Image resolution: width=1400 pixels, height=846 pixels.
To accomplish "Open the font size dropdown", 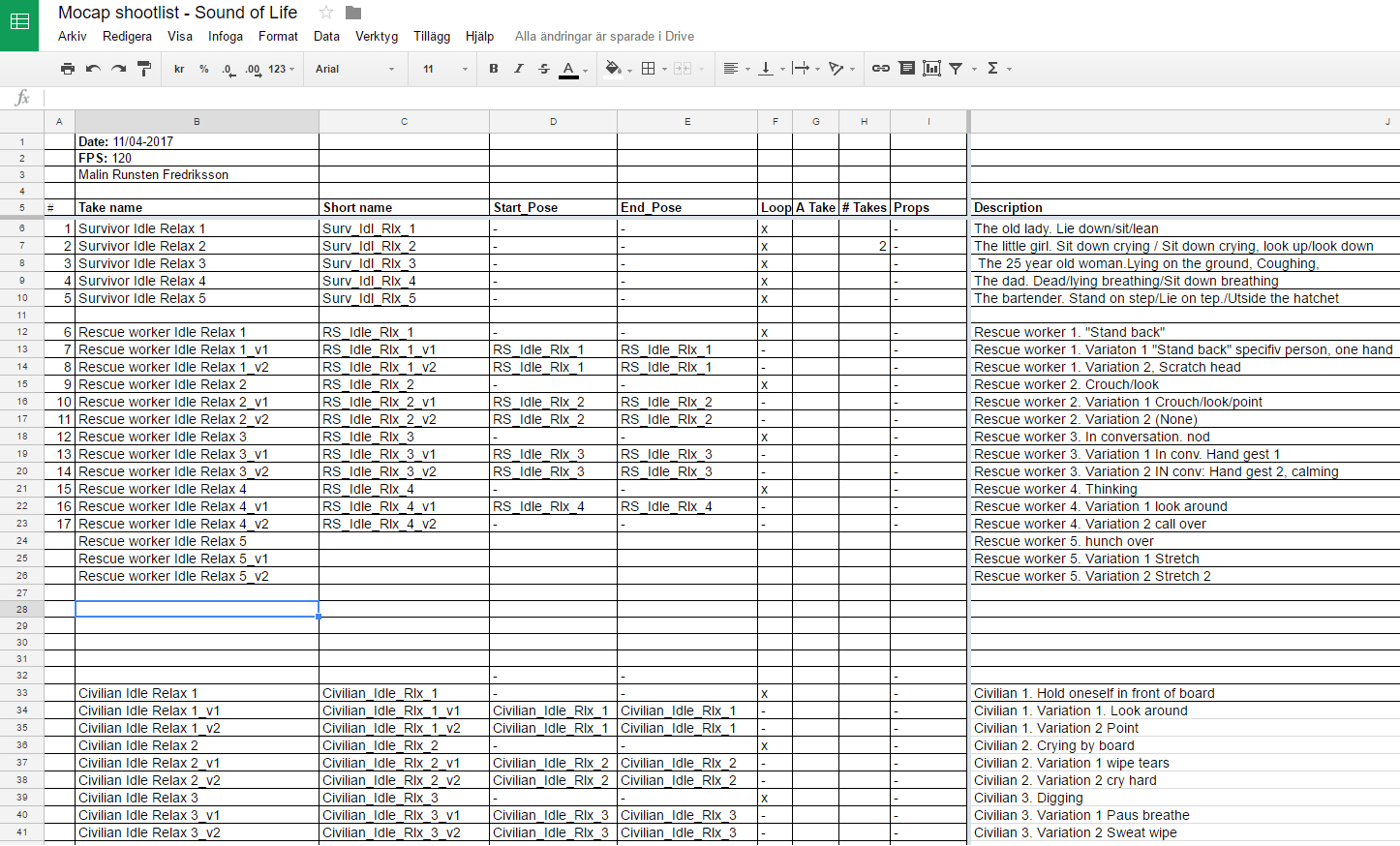I will (444, 69).
